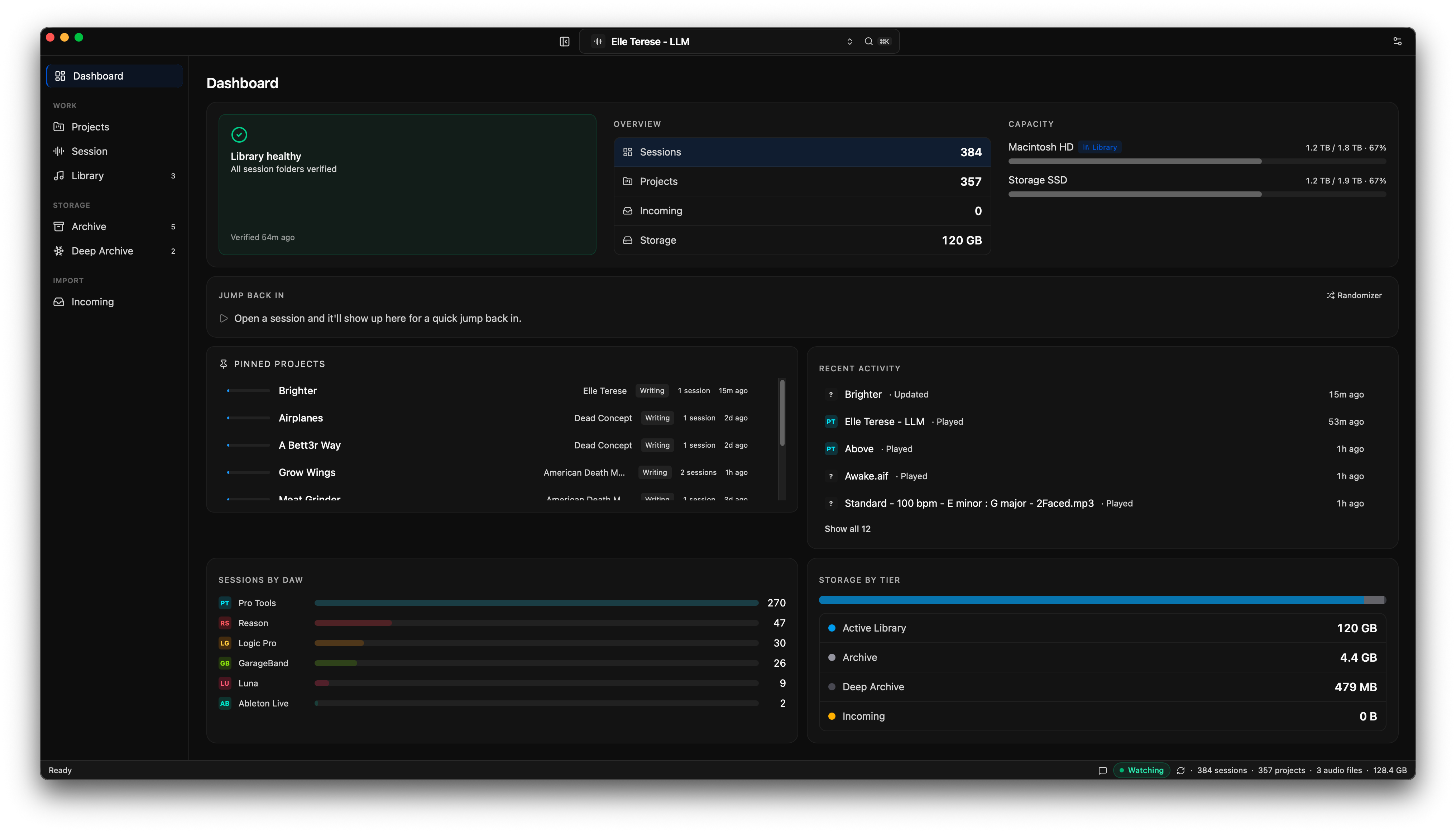The width and height of the screenshot is (1456, 833).
Task: Click the search magnifier icon
Action: pyautogui.click(x=868, y=41)
